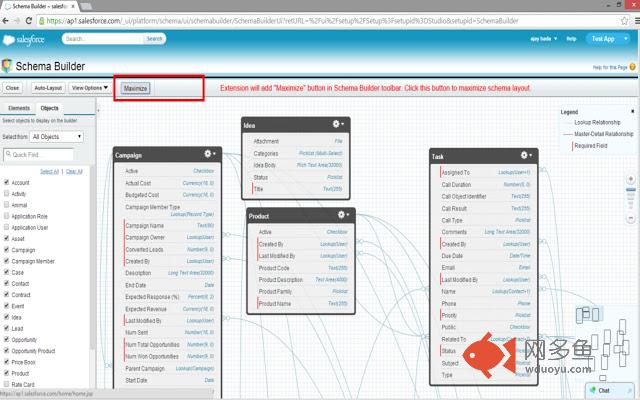Screen dimensions: 640x400
Task: Select the Call Duration field row
Action: pos(486,184)
